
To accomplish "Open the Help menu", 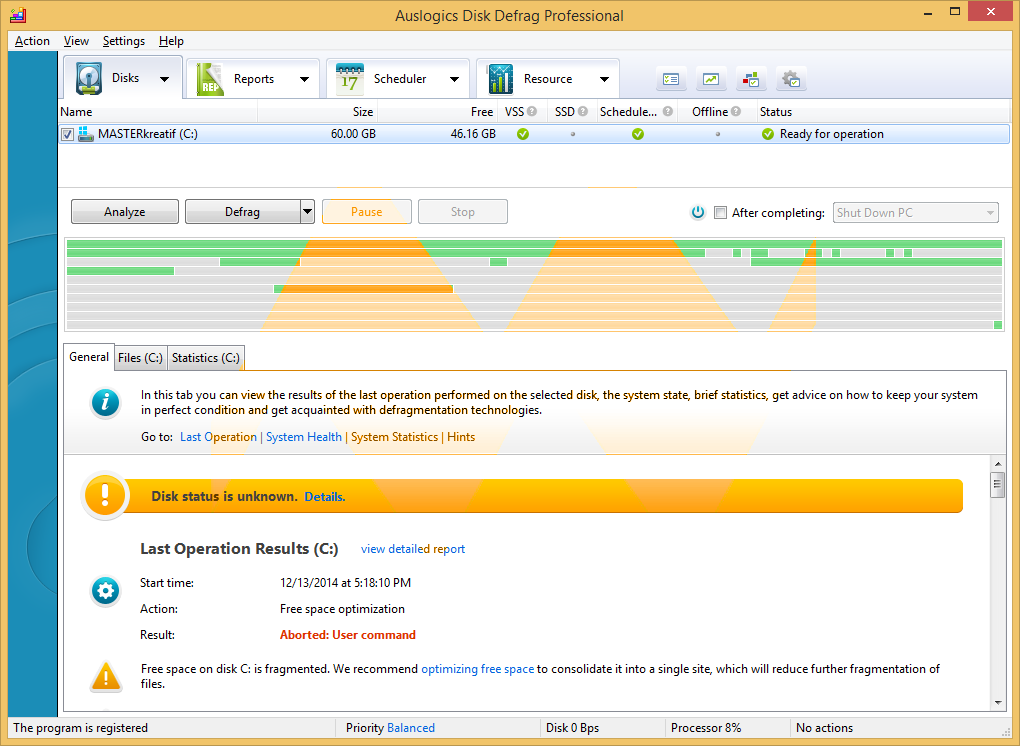I will tap(171, 41).
